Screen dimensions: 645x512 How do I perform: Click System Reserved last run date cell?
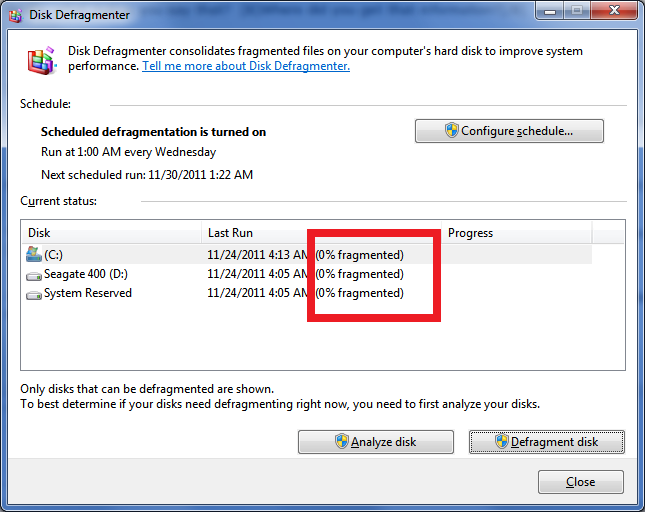(x=258, y=293)
